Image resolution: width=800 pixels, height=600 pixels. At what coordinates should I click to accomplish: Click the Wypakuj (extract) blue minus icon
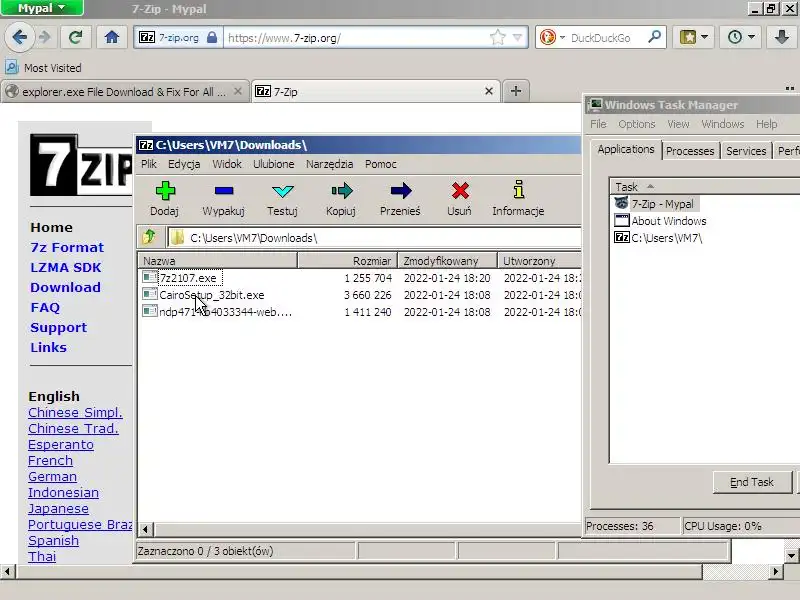pyautogui.click(x=224, y=191)
